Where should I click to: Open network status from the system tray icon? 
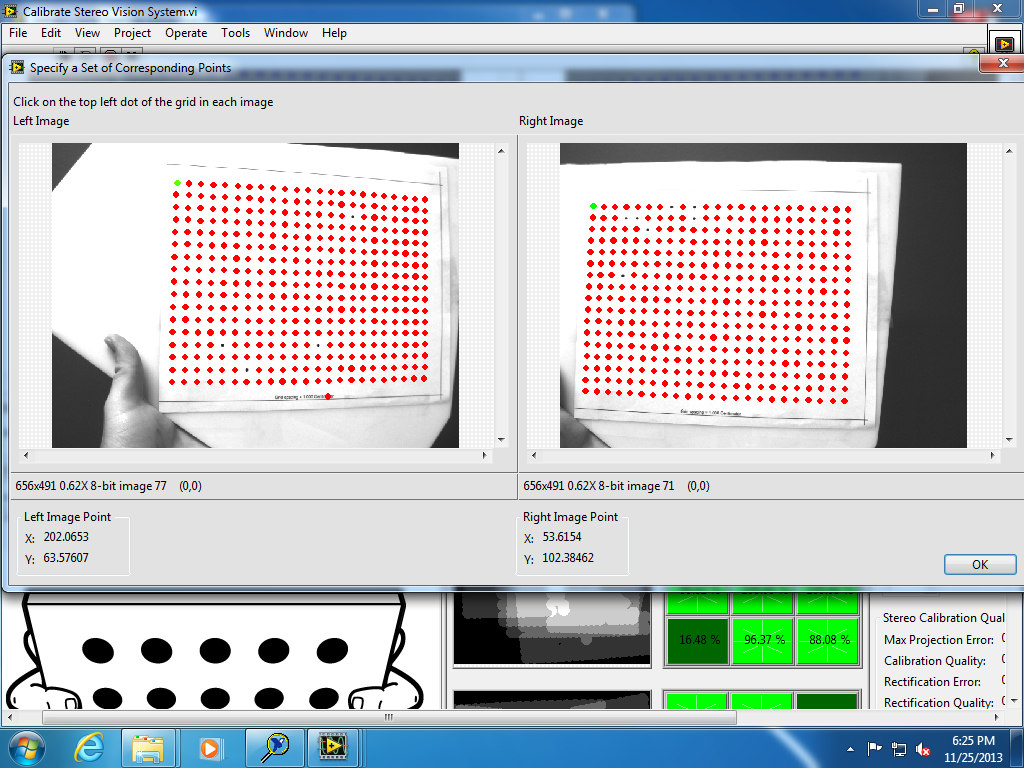[901, 747]
